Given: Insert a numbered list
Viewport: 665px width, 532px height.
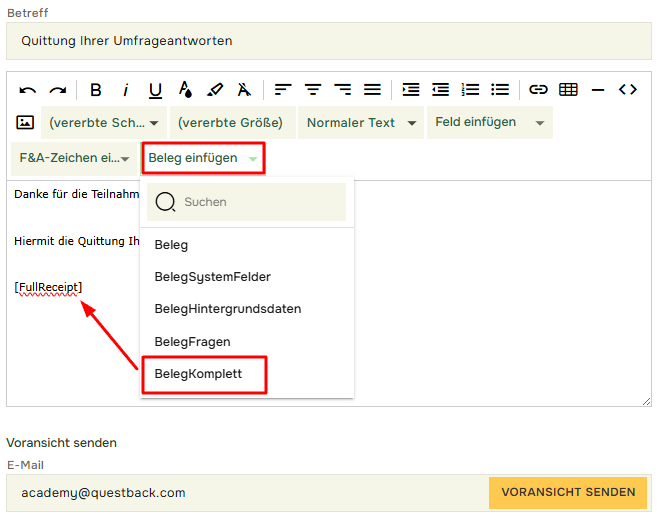Looking at the screenshot, I should click(x=470, y=90).
